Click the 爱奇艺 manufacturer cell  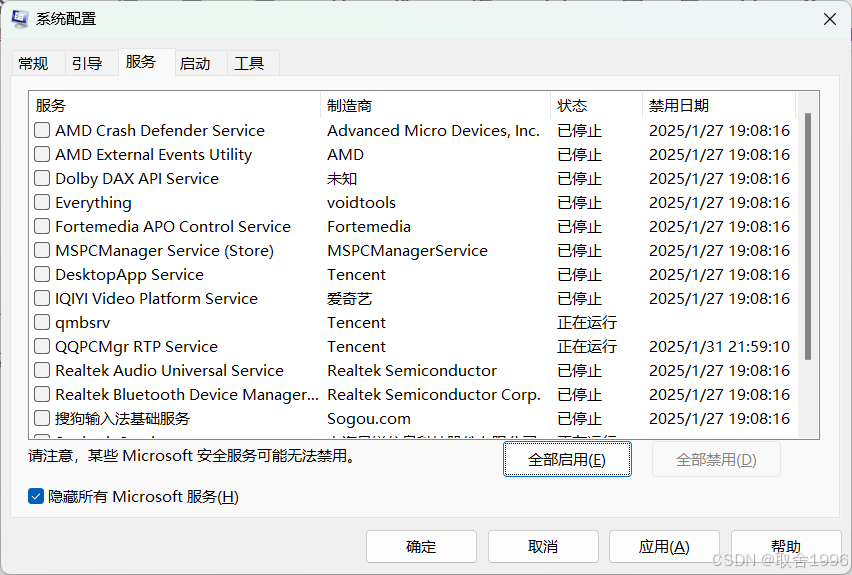coord(349,298)
